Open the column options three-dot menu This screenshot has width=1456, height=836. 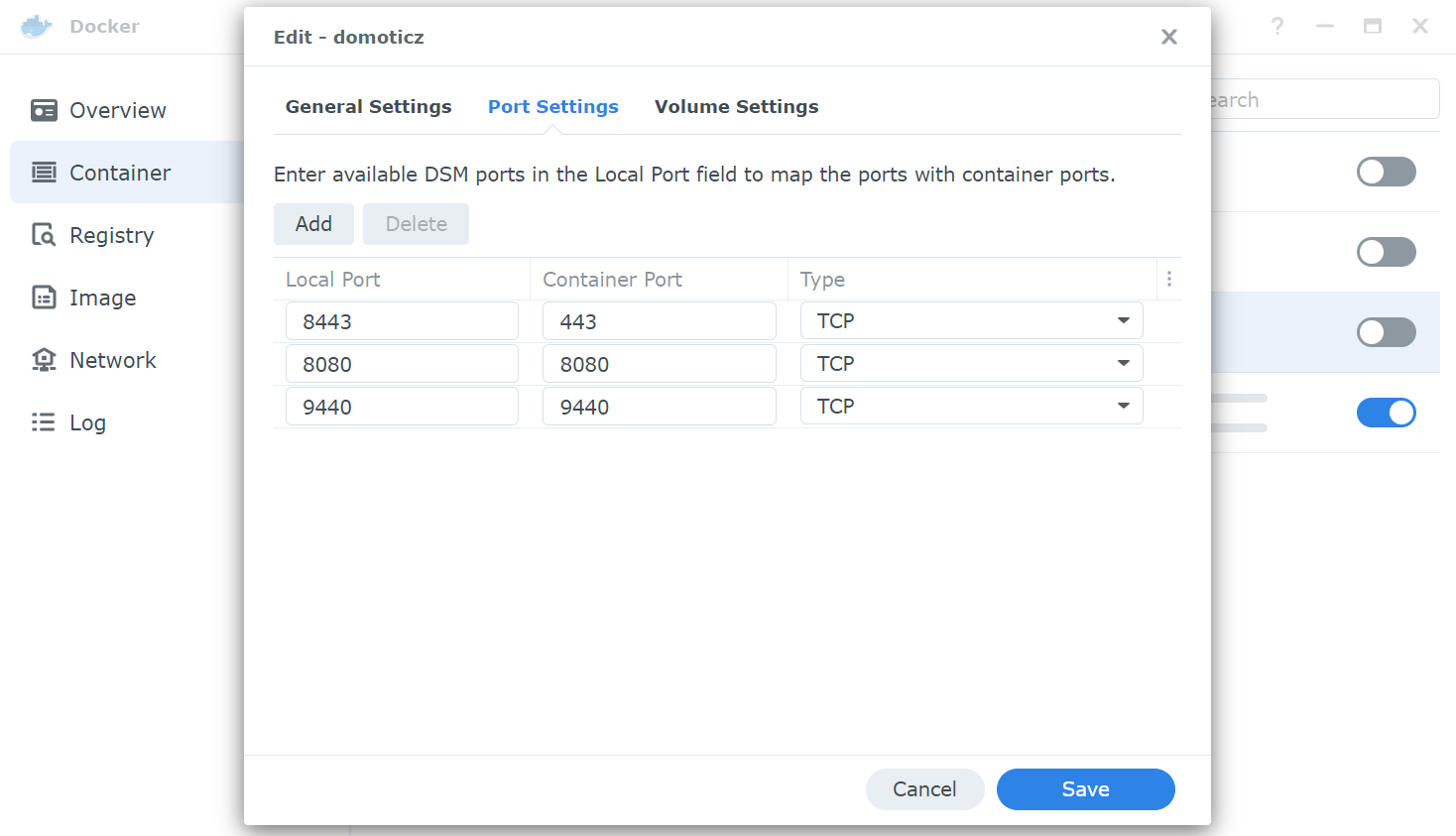1169,279
